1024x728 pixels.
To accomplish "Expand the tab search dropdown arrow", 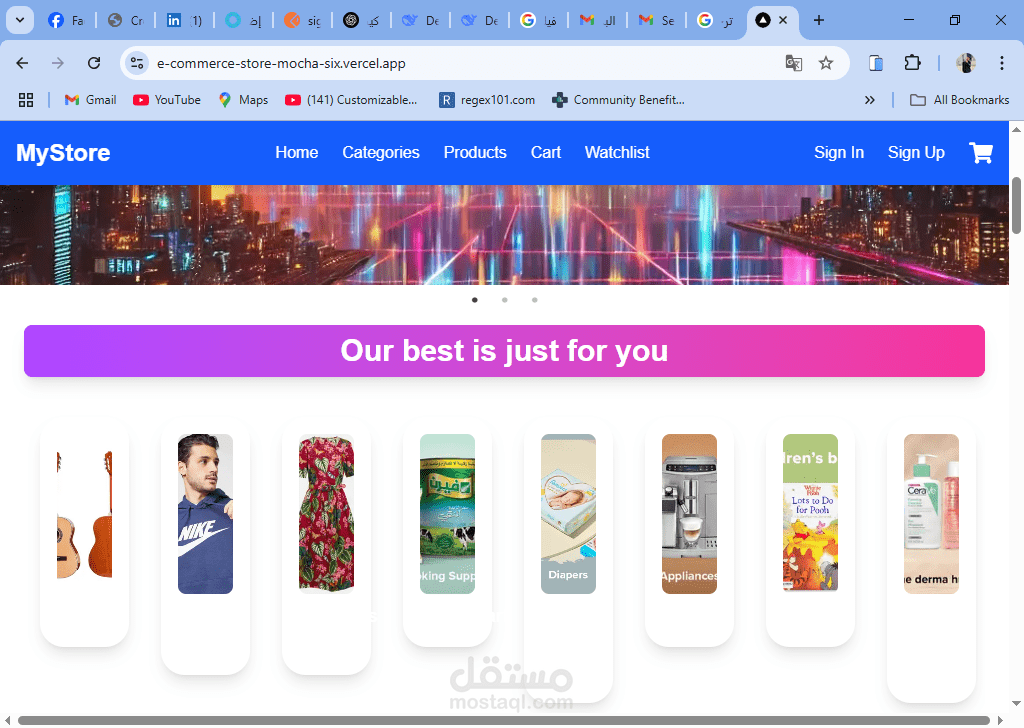I will tap(20, 20).
